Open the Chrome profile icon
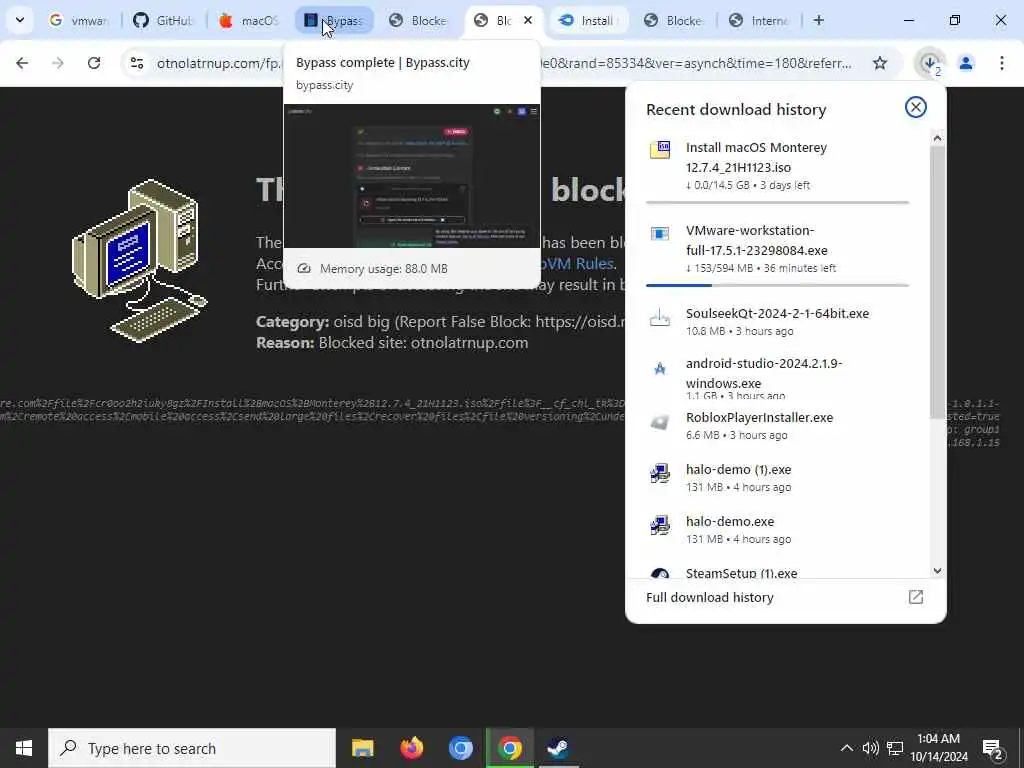The height and width of the screenshot is (768, 1024). 966,63
